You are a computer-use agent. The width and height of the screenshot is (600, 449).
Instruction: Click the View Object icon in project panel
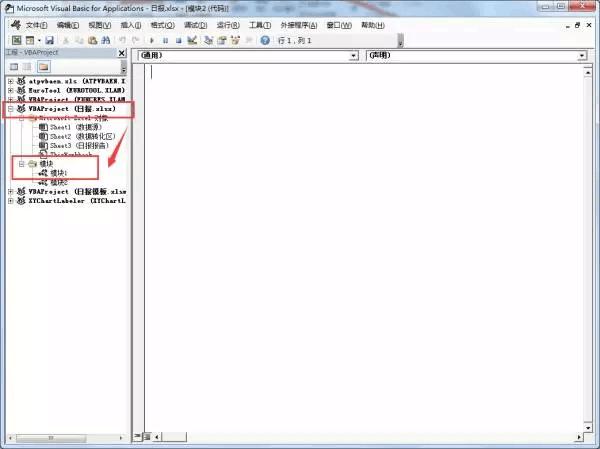click(27, 67)
